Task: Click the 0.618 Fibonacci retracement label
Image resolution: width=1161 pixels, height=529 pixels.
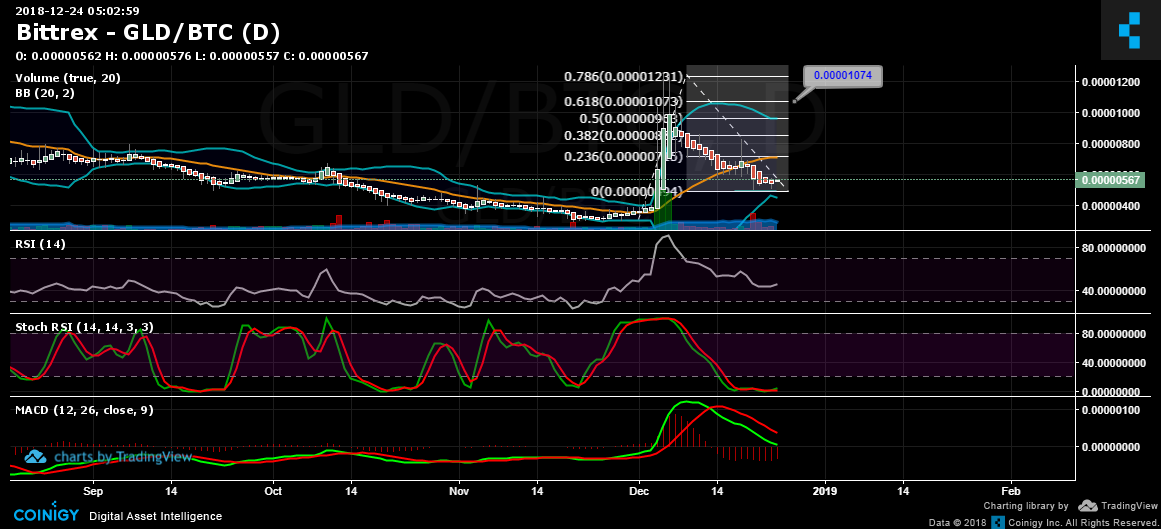Action: pyautogui.click(x=624, y=101)
